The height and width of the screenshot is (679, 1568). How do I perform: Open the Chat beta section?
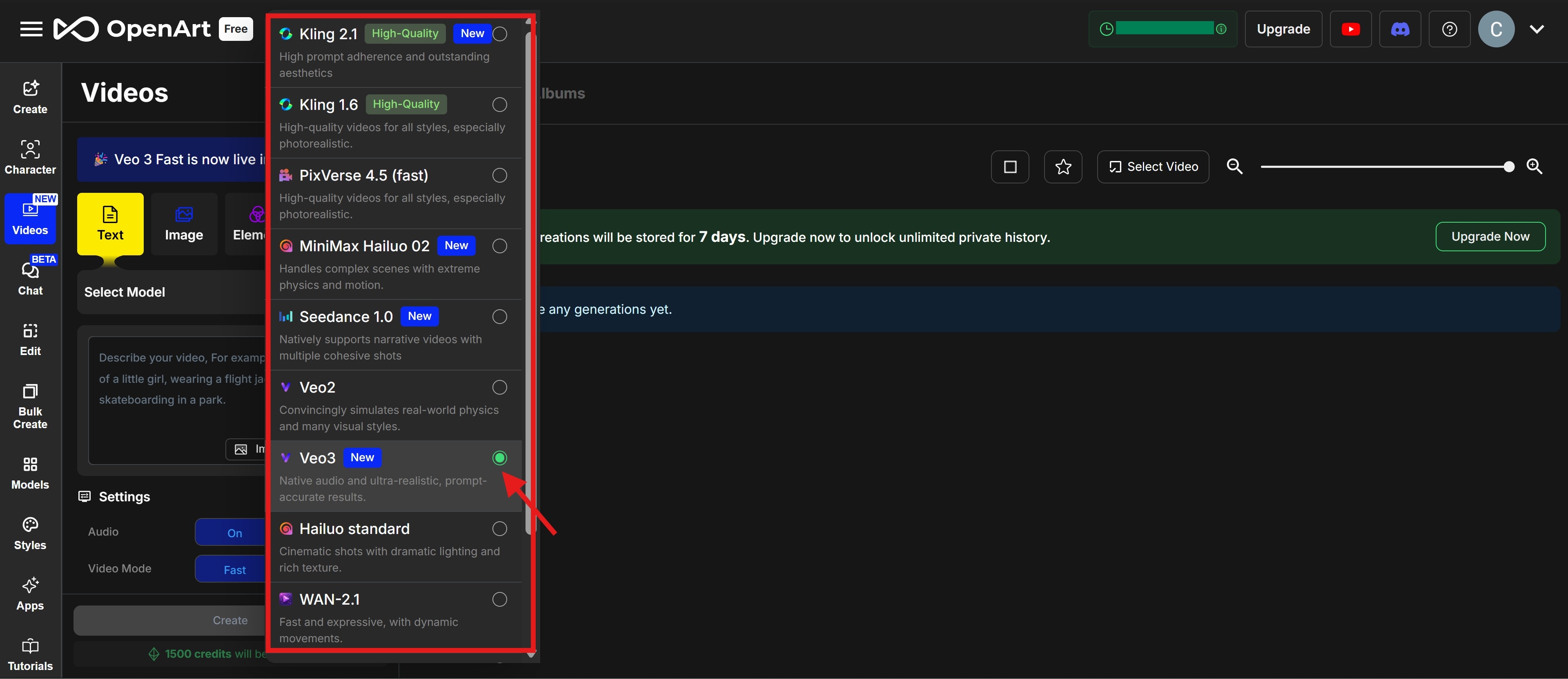pyautogui.click(x=31, y=278)
